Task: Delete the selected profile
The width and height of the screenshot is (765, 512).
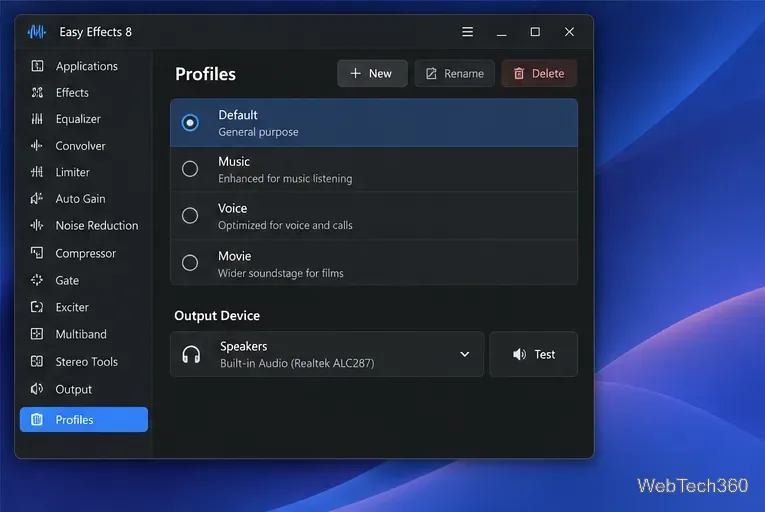Action: (x=539, y=73)
